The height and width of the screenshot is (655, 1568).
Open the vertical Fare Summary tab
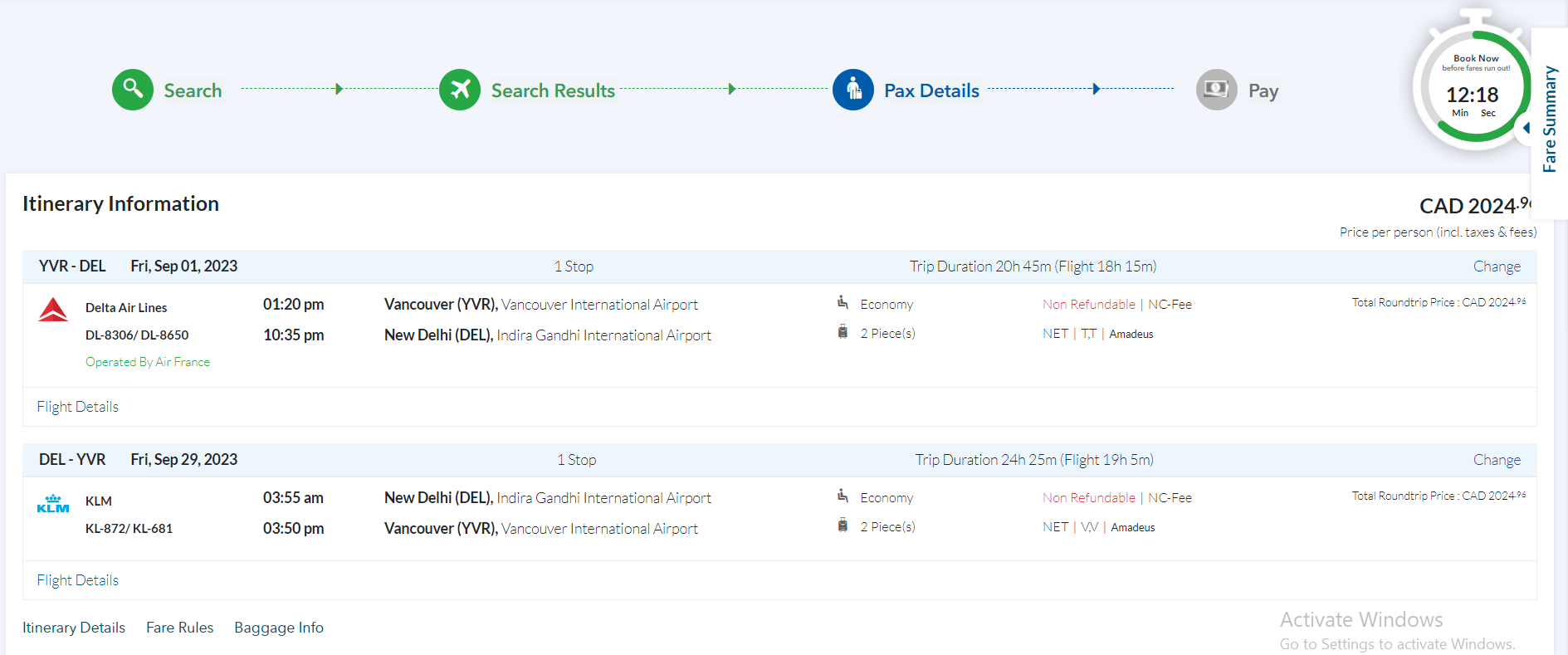click(1549, 120)
